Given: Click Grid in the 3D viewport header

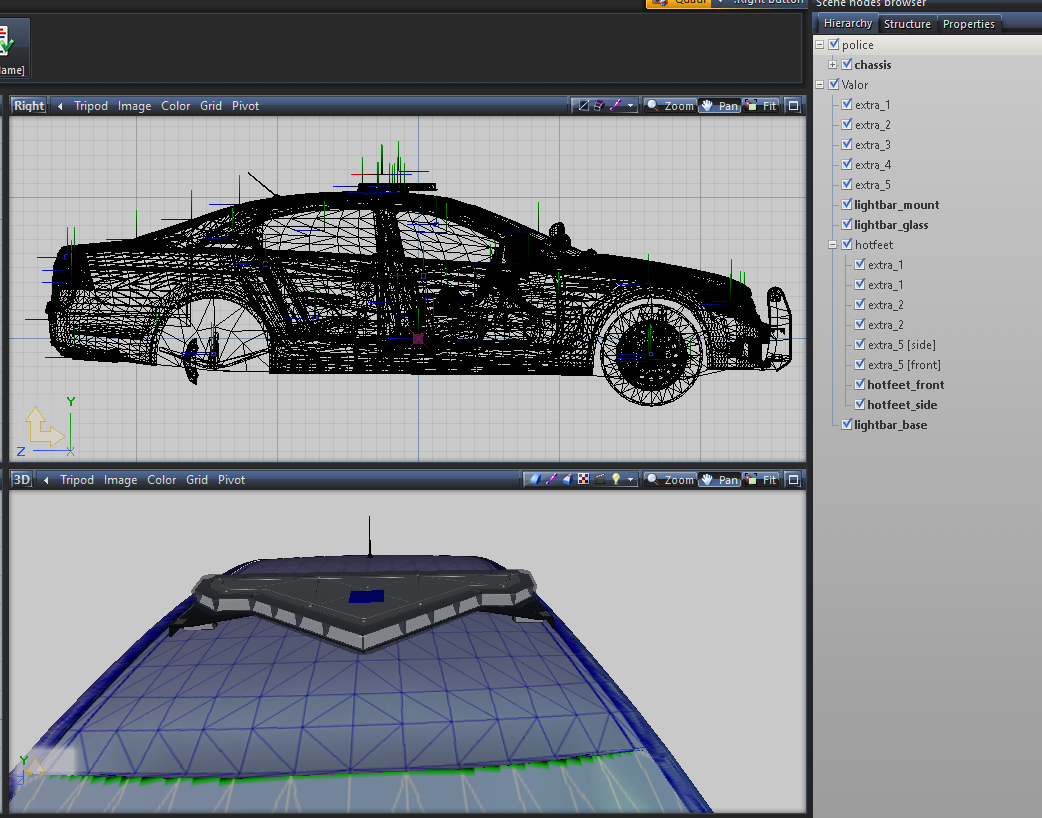Looking at the screenshot, I should click(197, 480).
